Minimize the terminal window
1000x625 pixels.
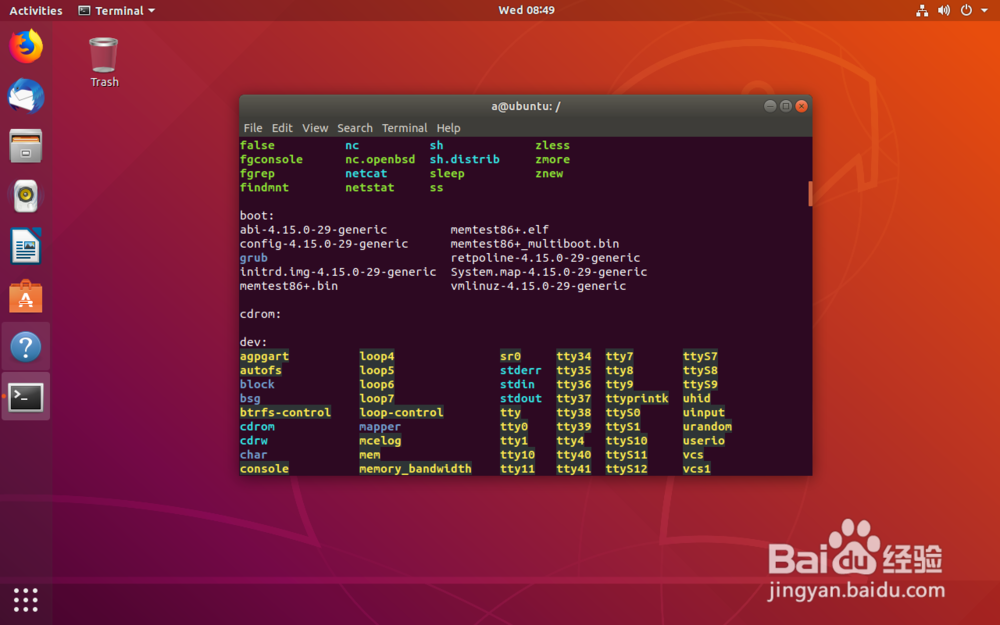(x=770, y=106)
